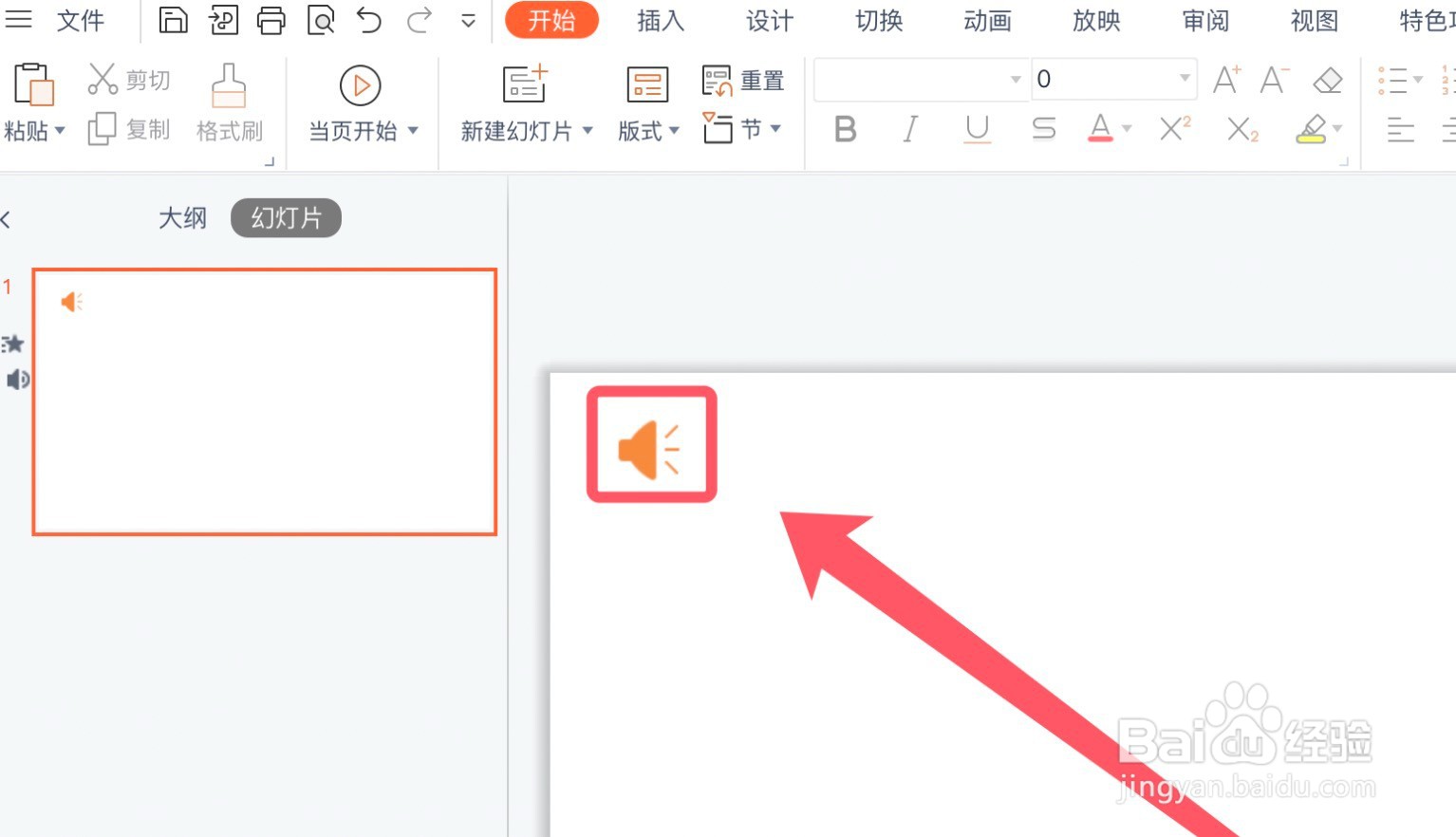Screen dimensions: 1456x837
Task: Apply font color with A icon
Action: point(1100,127)
